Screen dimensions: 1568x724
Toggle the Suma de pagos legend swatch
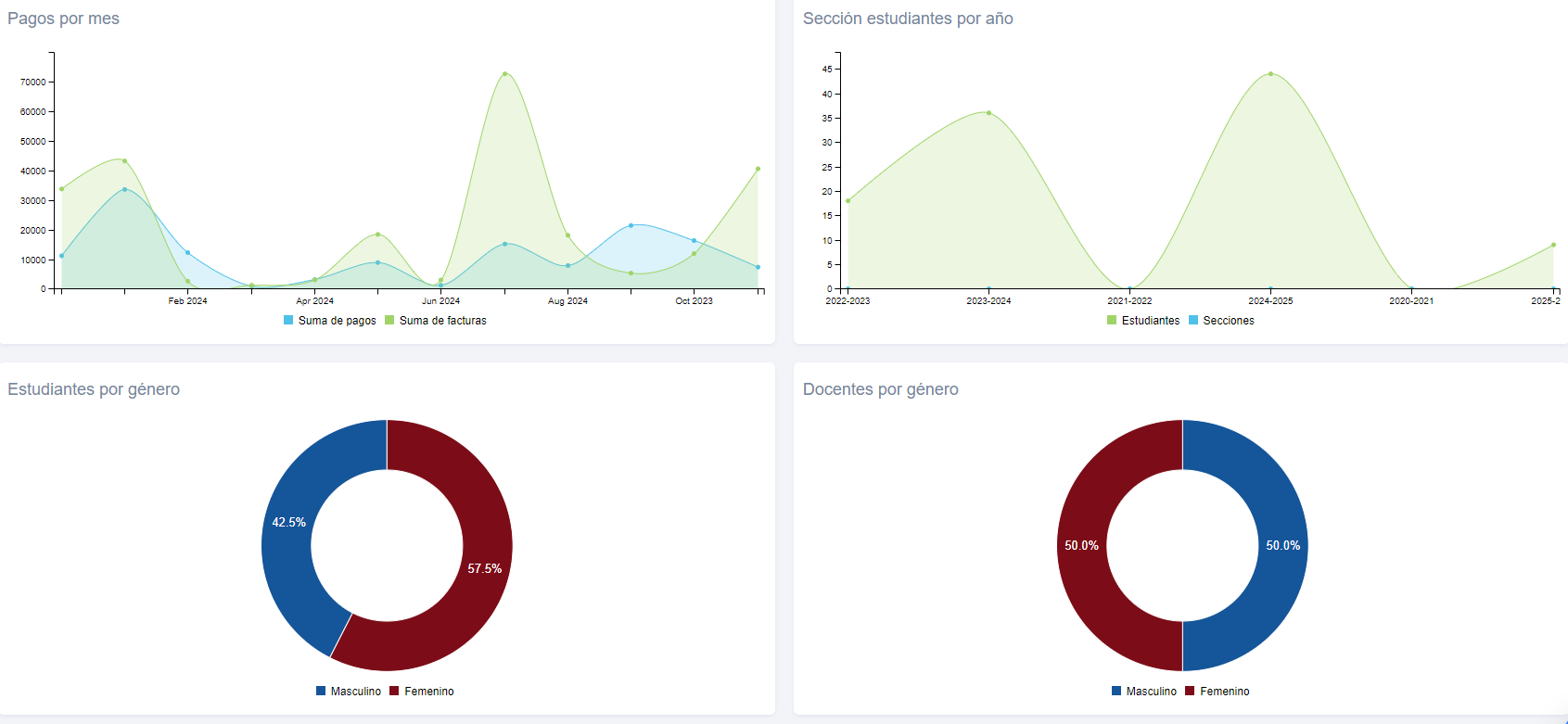point(288,320)
